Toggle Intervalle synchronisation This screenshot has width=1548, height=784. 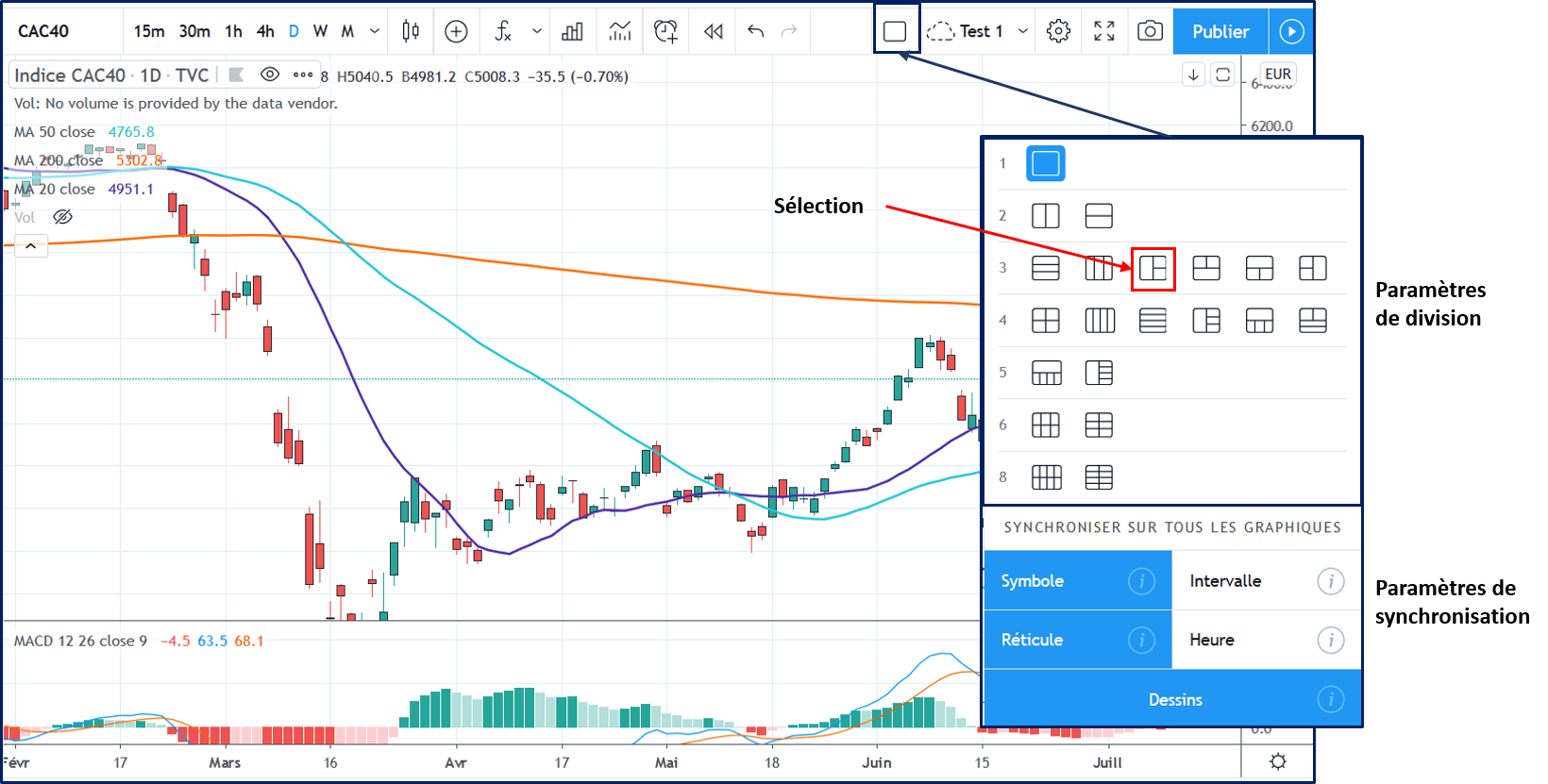[1266, 581]
